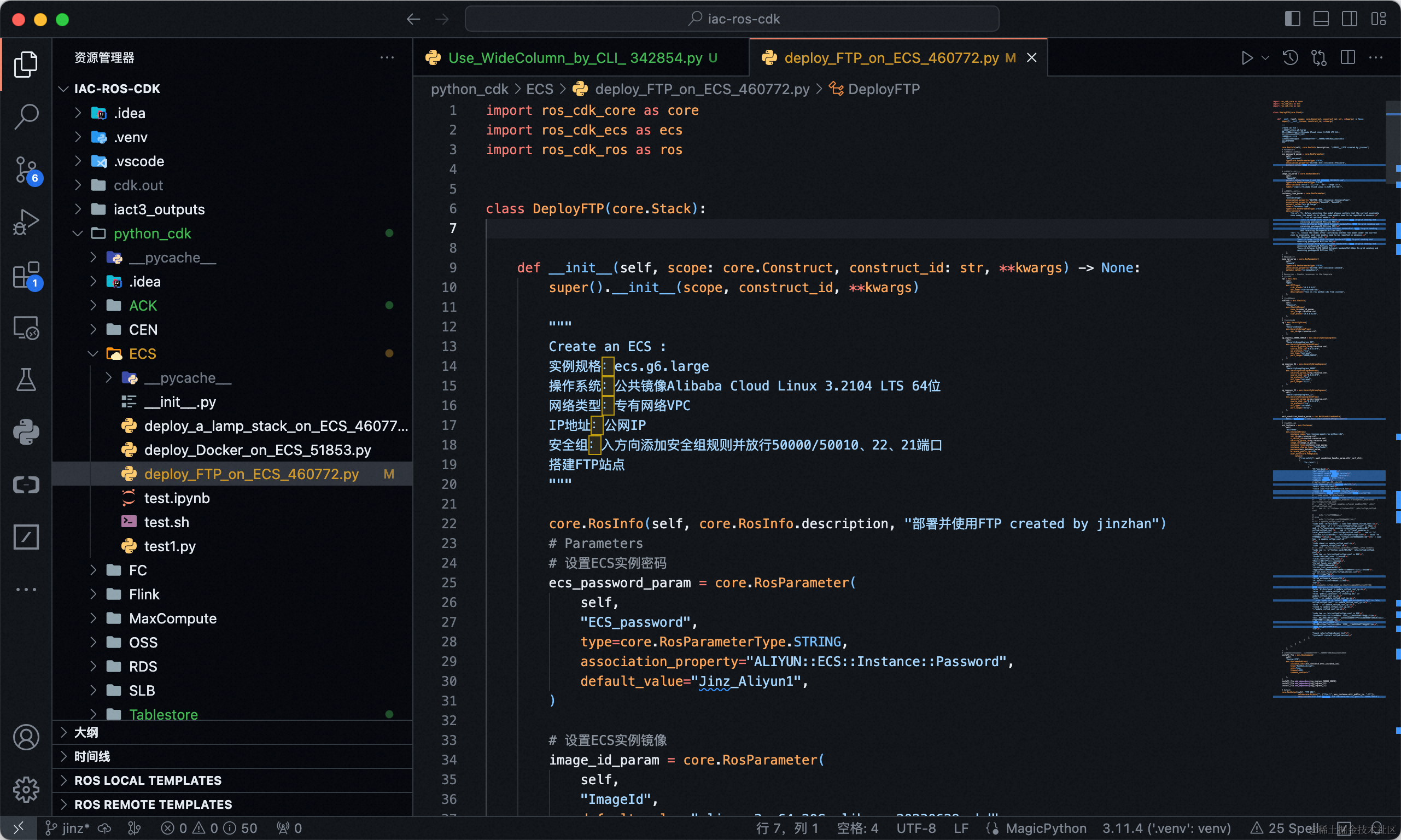Change indentation 空格: 4 setting
The width and height of the screenshot is (1401, 840).
pos(857,828)
